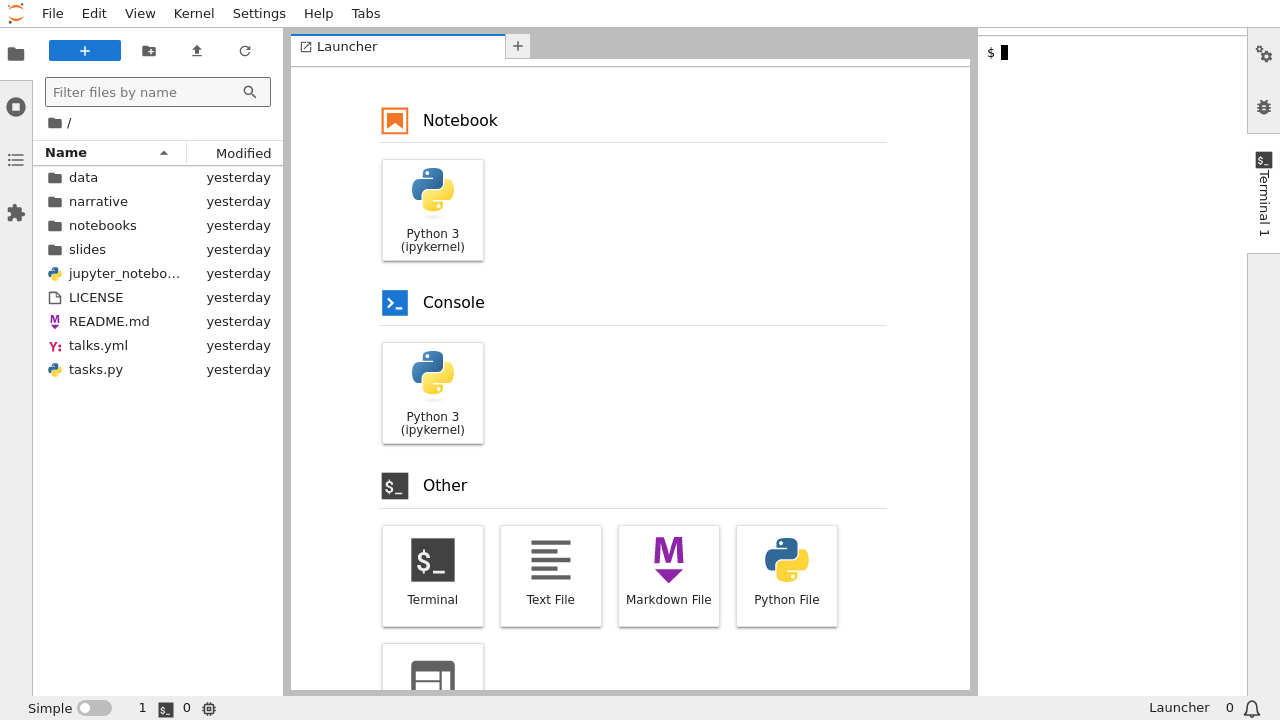
Task: Show the Table of Contents panel
Action: pos(16,160)
